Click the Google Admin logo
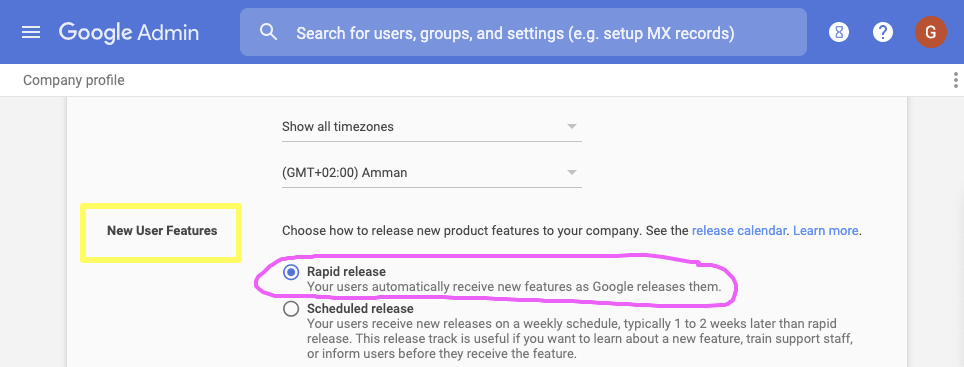The width and height of the screenshot is (964, 367). point(129,32)
